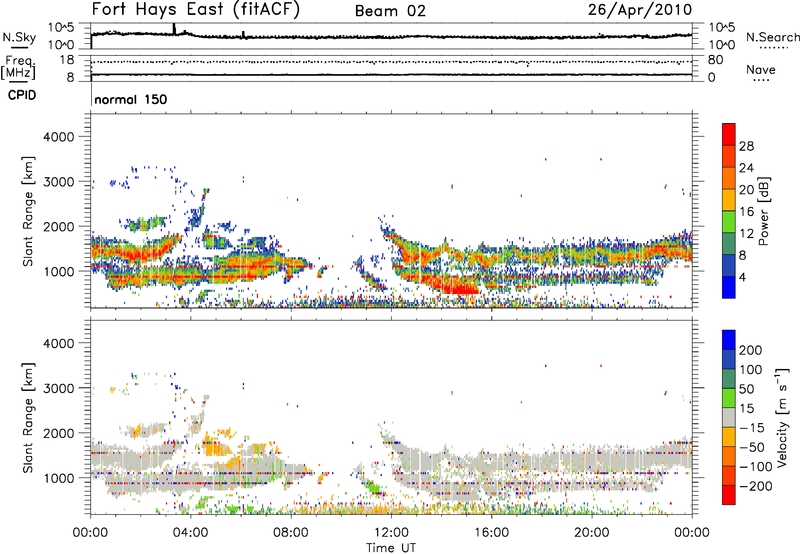
Task: Click the 04:00 time tick label
Action: click(x=191, y=533)
